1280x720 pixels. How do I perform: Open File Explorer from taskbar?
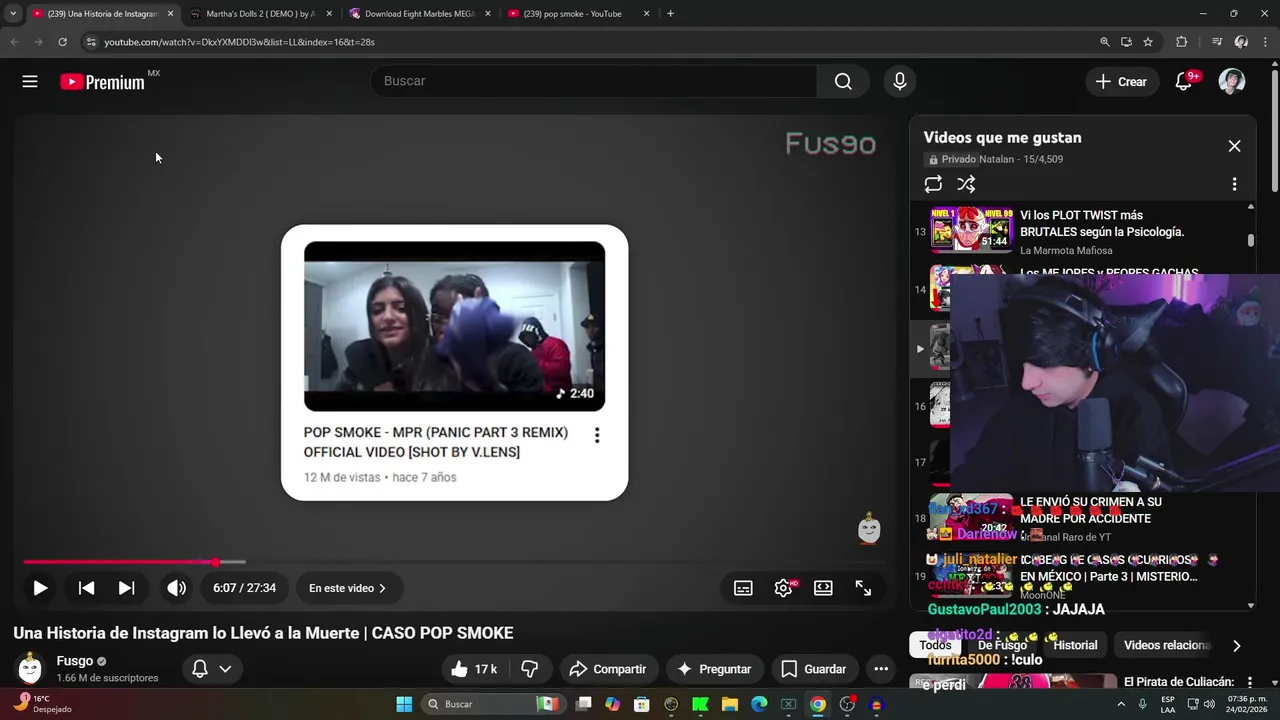click(x=730, y=704)
